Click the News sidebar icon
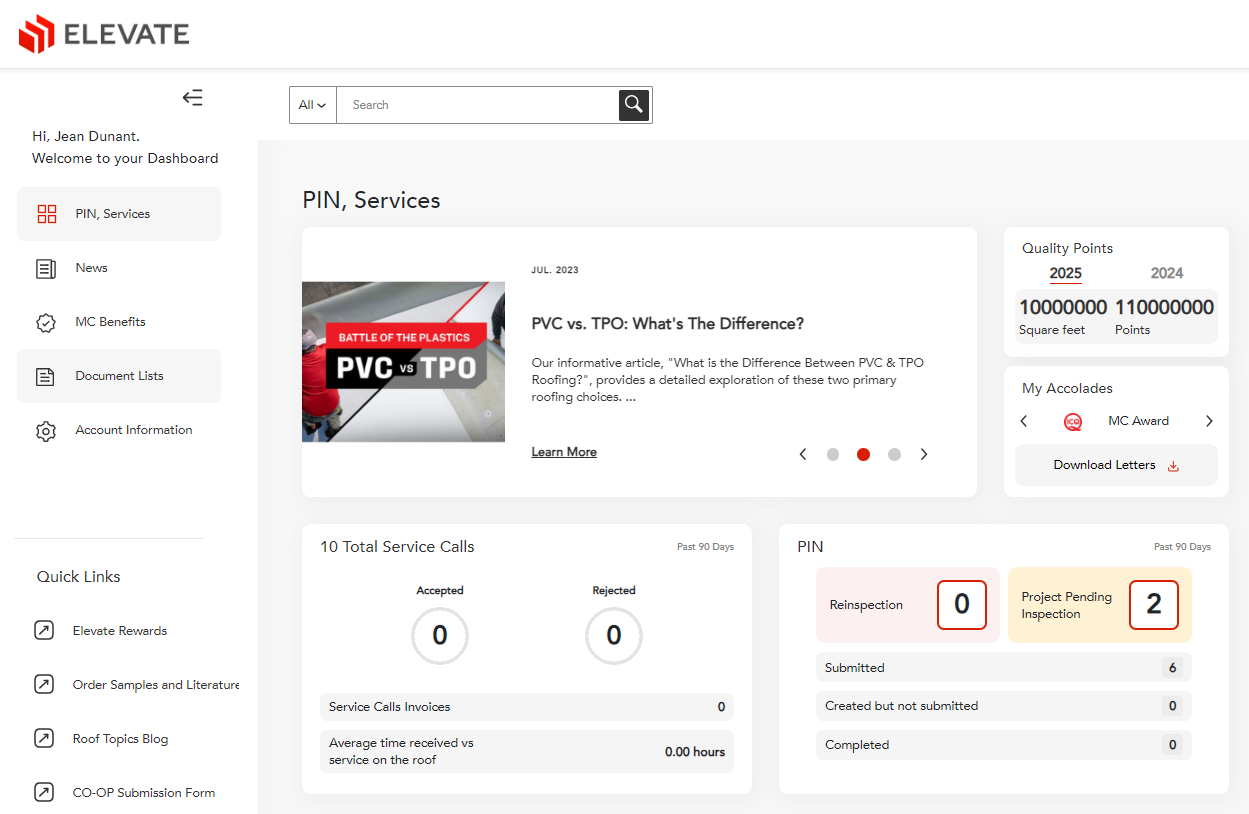Viewport: 1249px width, 814px height. coord(46,267)
